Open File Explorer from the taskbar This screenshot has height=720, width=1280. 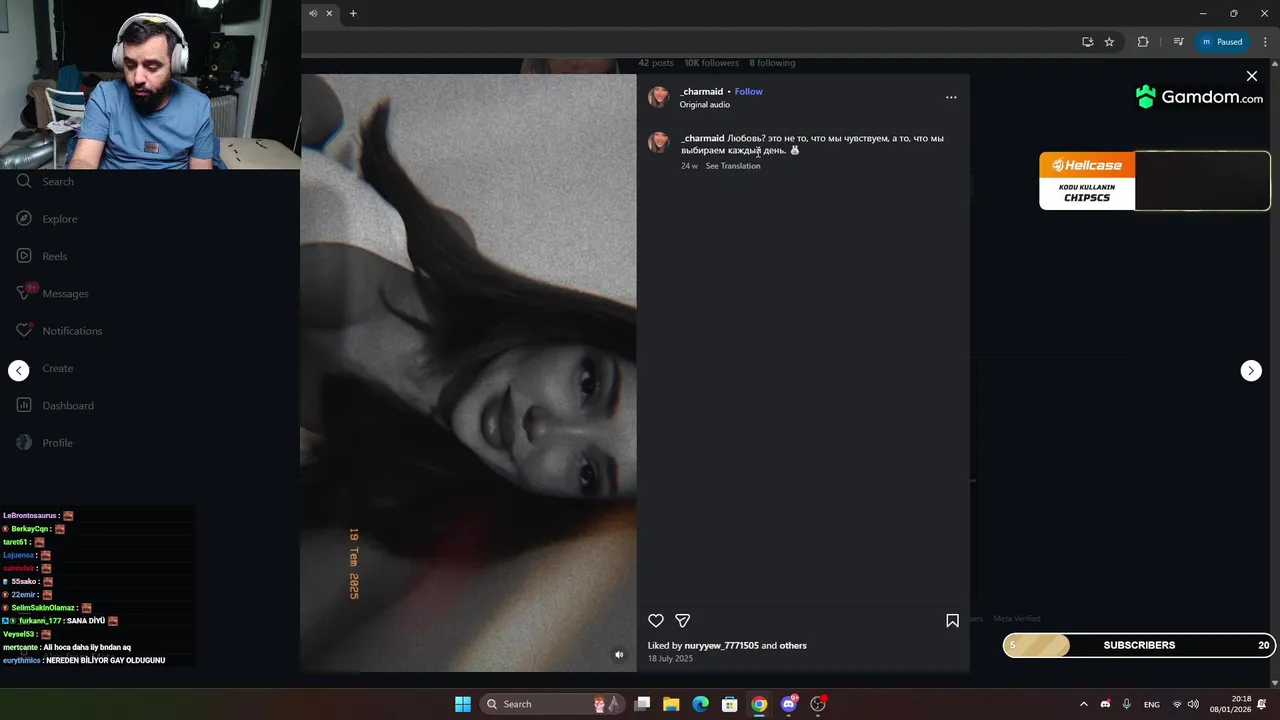point(671,704)
